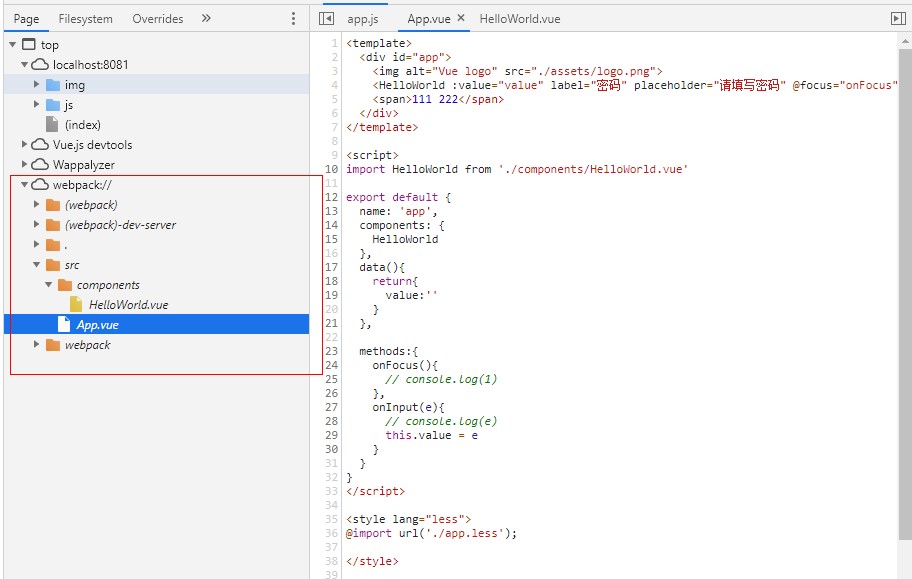This screenshot has height=579, width=912.
Task: Collapse the src folder
Action: [x=36, y=265]
